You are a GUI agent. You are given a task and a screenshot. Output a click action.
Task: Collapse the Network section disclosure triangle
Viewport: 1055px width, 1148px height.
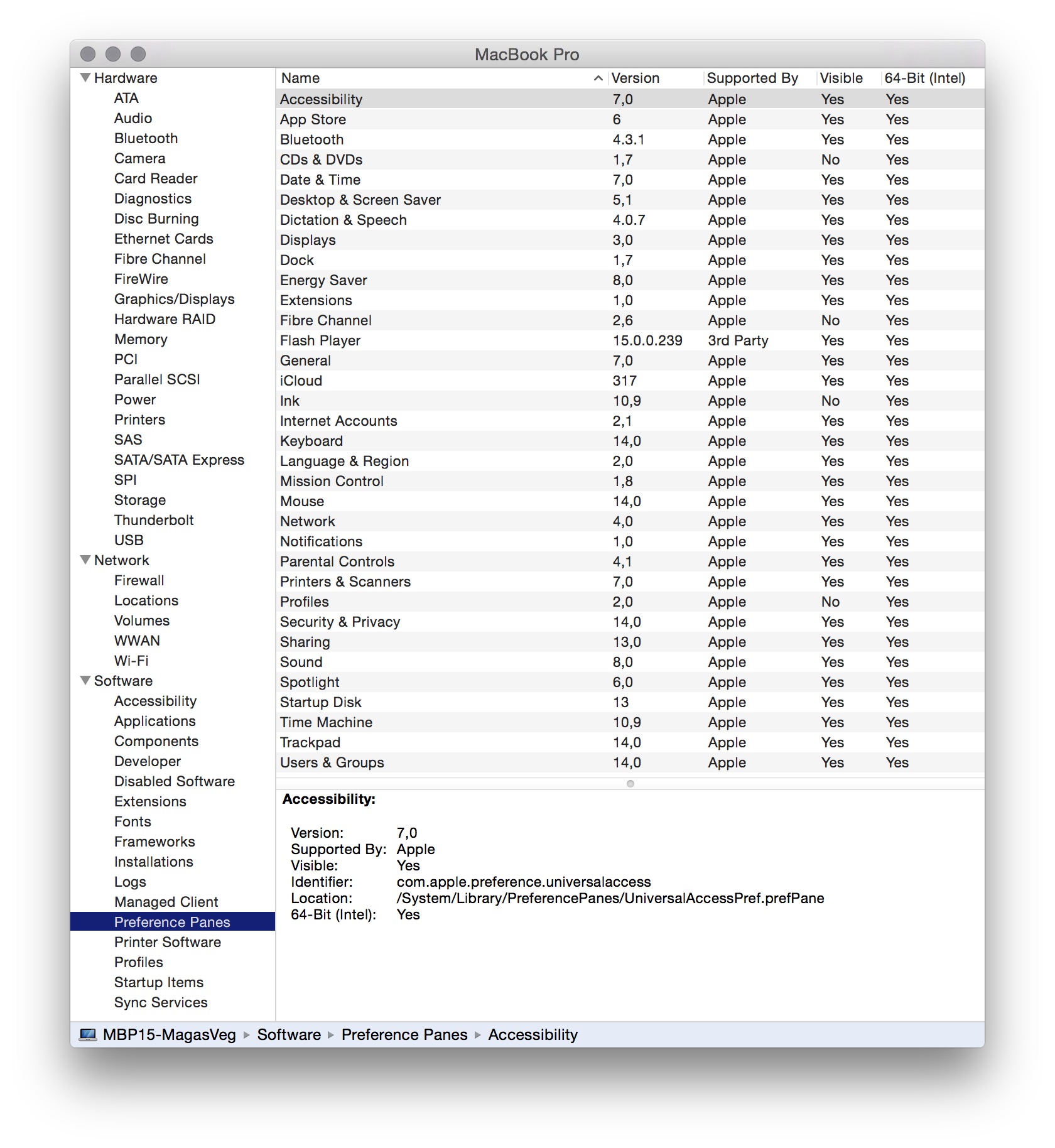click(85, 560)
